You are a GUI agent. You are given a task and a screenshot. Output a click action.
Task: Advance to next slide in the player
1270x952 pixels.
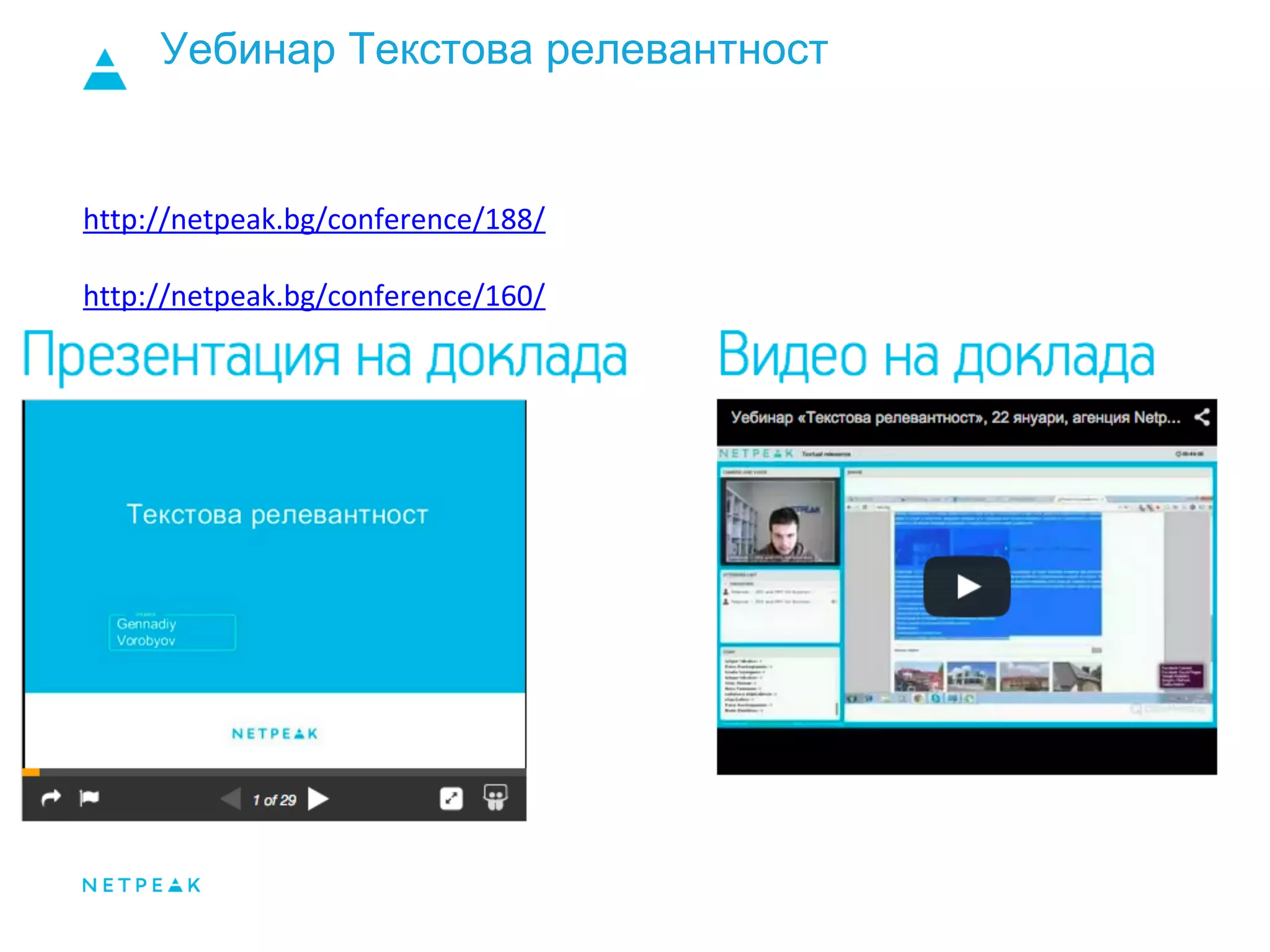coord(318,798)
